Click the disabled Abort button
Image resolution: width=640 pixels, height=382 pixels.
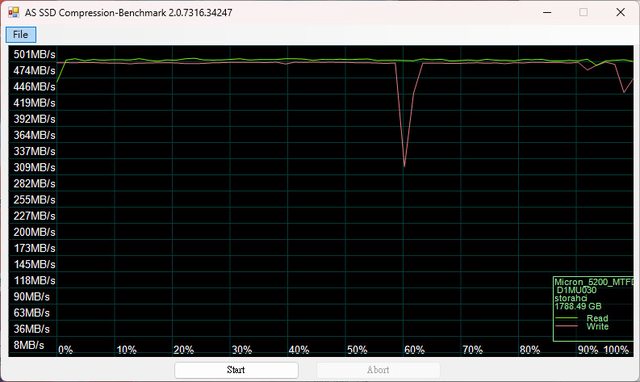[378, 370]
